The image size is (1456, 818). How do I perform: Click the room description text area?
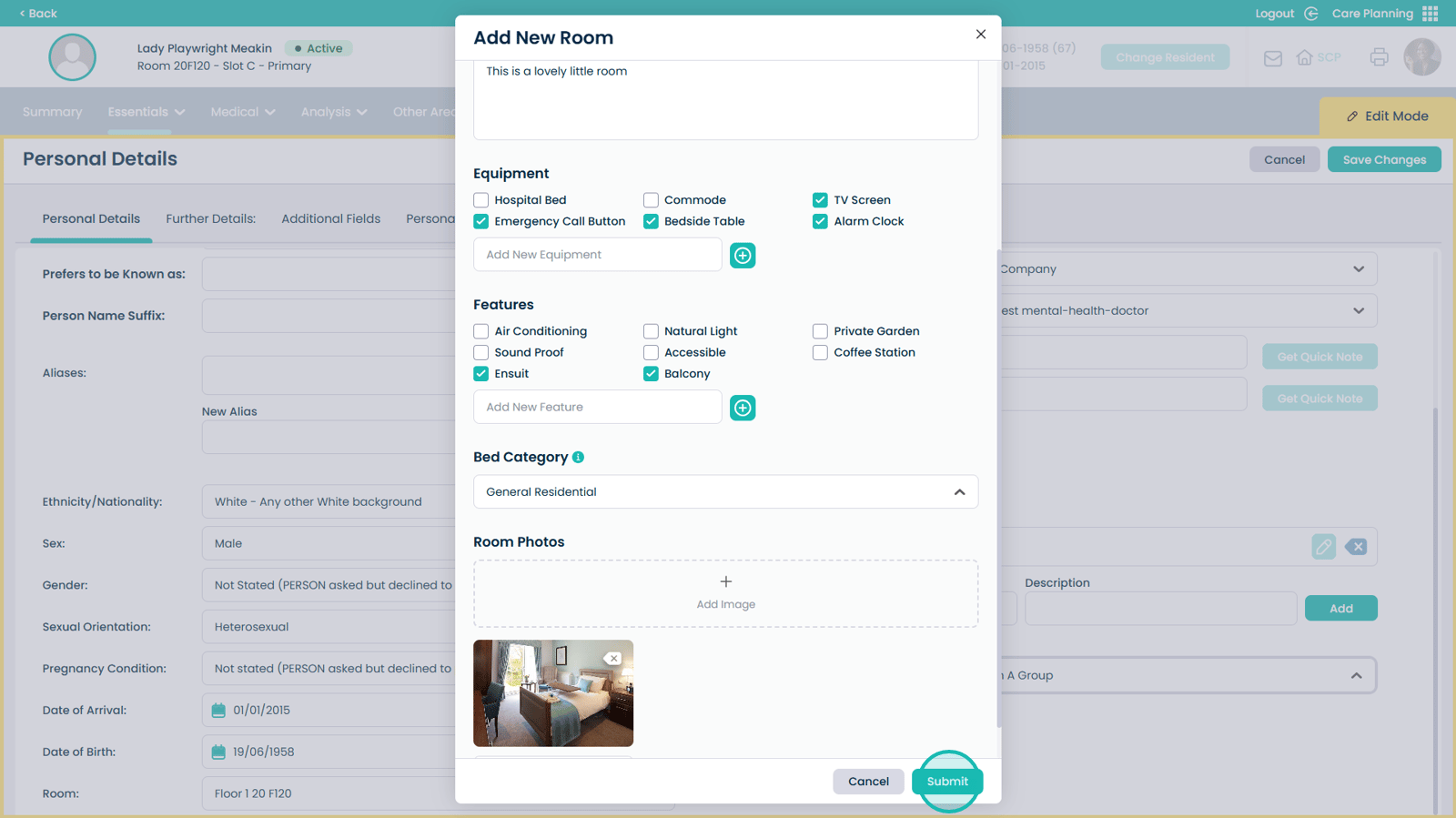click(726, 100)
